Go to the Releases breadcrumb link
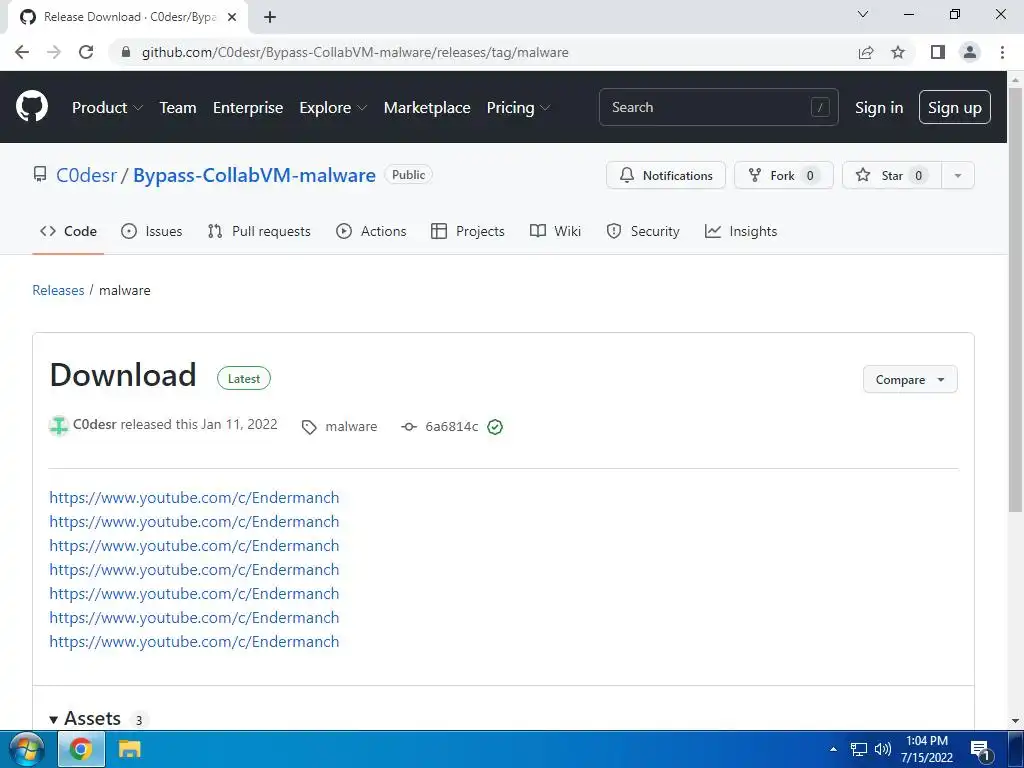This screenshot has width=1024, height=768. tap(58, 290)
